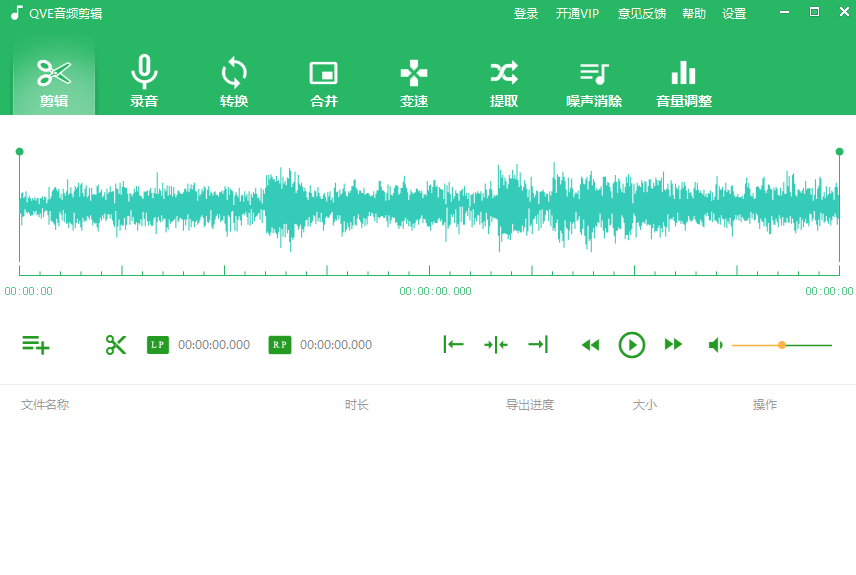This screenshot has width=856, height=575.
Task: Set right point with RP button
Action: point(280,345)
